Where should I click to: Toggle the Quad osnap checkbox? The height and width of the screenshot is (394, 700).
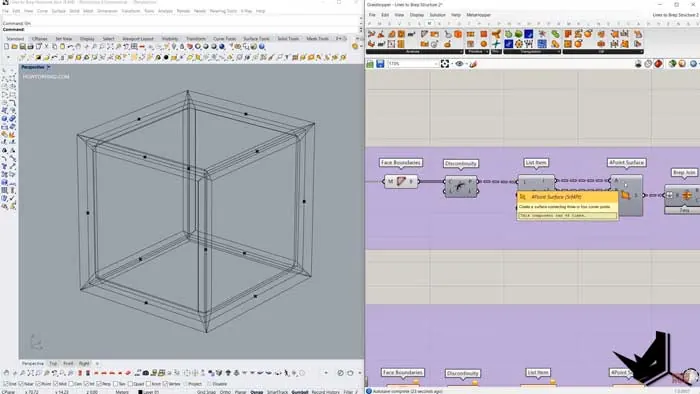(x=130, y=384)
